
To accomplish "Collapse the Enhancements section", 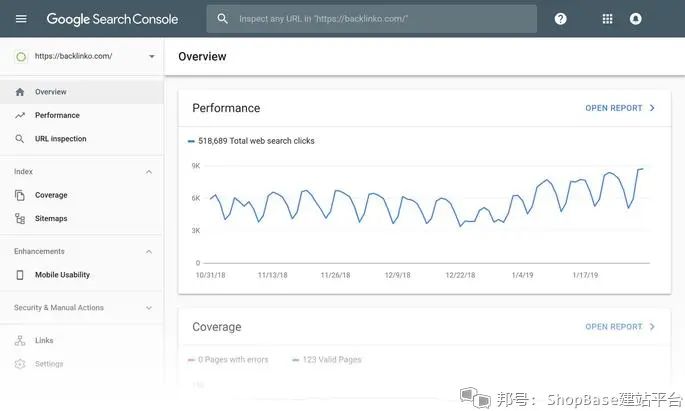I will 149,252.
